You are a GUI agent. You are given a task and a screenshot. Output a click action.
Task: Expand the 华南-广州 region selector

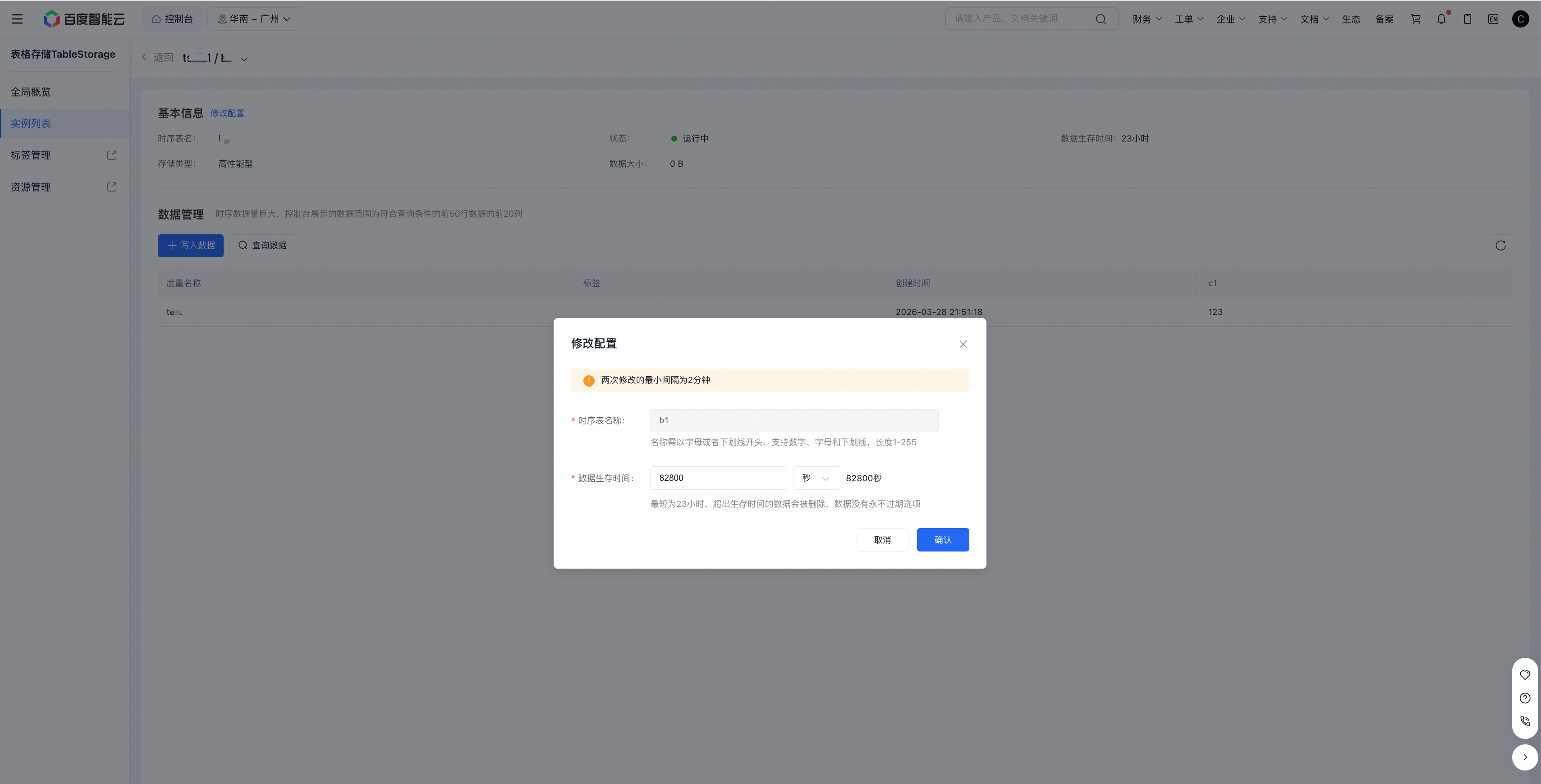pyautogui.click(x=254, y=19)
